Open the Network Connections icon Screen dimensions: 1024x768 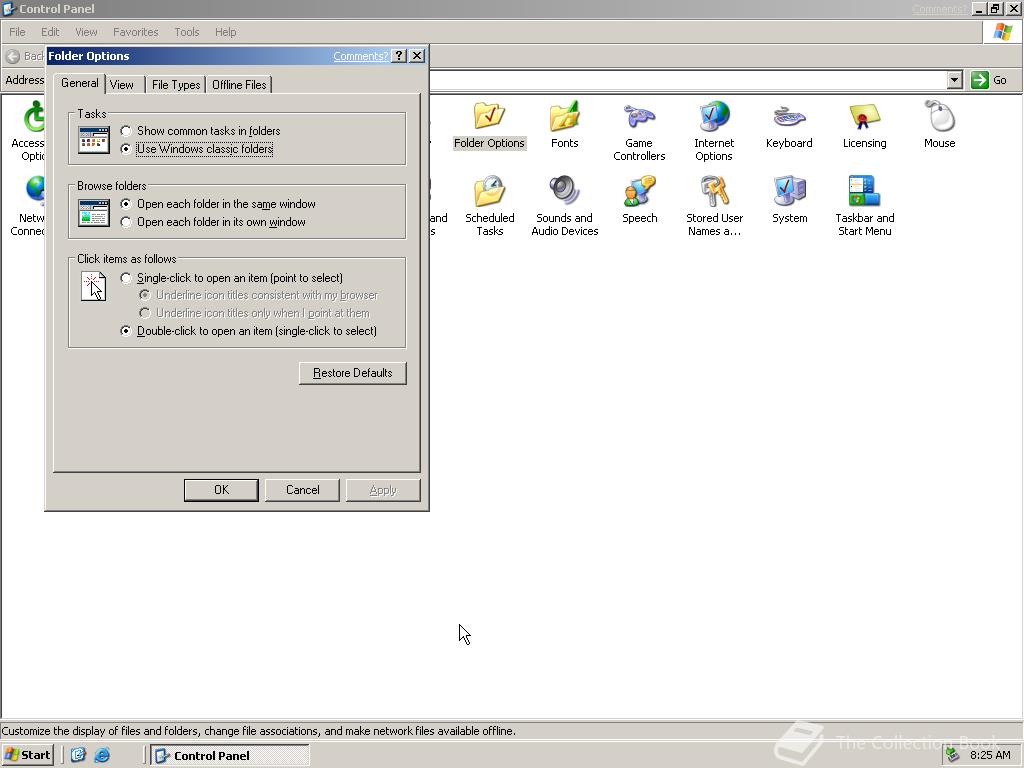point(29,206)
